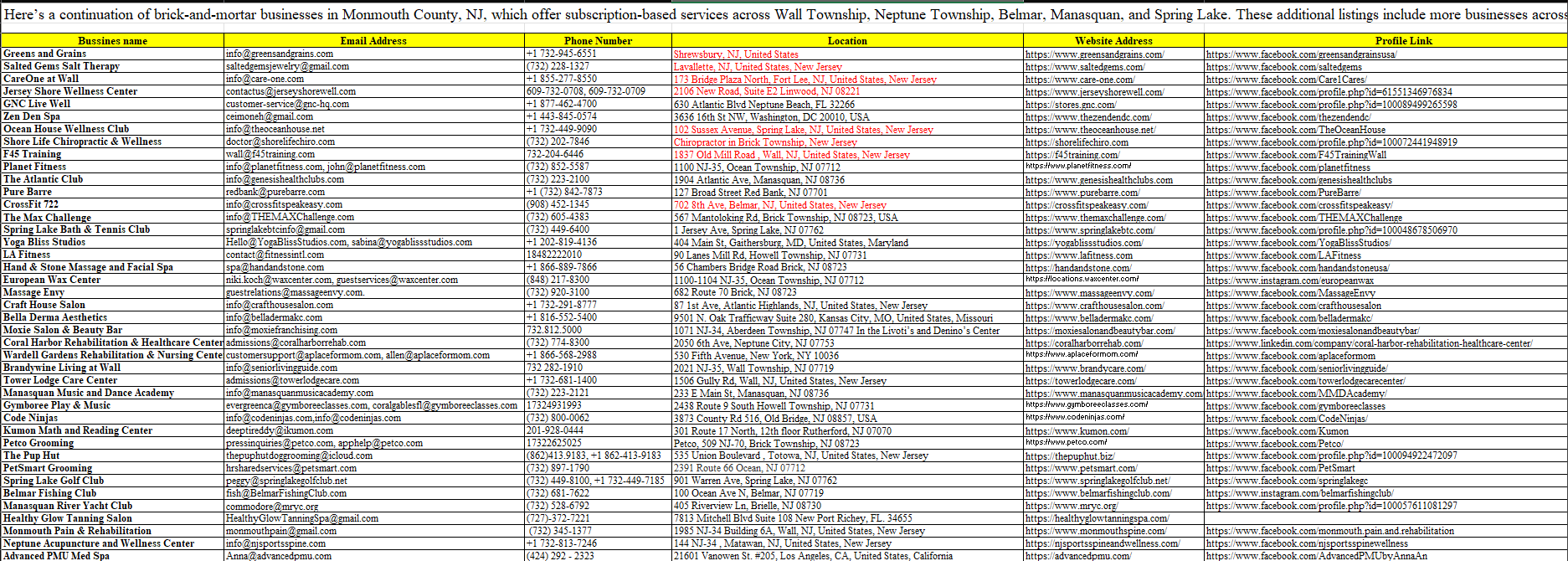Screen dimensions: 1568x561
Task: Select the "Bussines name" column header
Action: tap(112, 40)
